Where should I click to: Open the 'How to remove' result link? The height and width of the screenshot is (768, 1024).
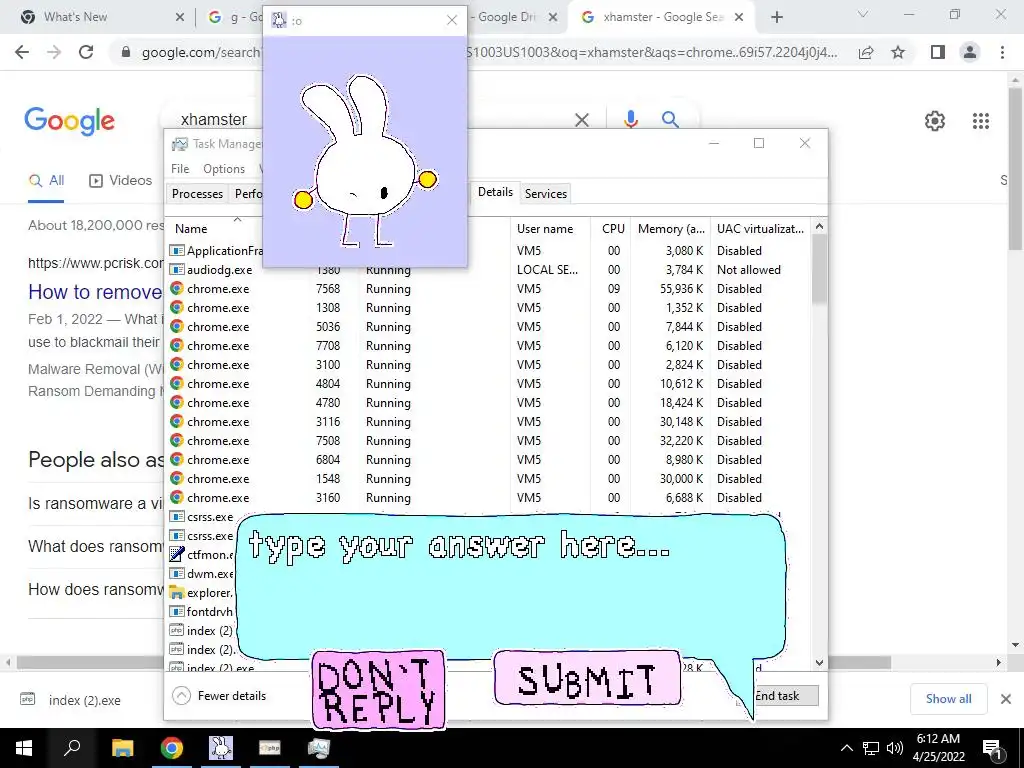[95, 291]
